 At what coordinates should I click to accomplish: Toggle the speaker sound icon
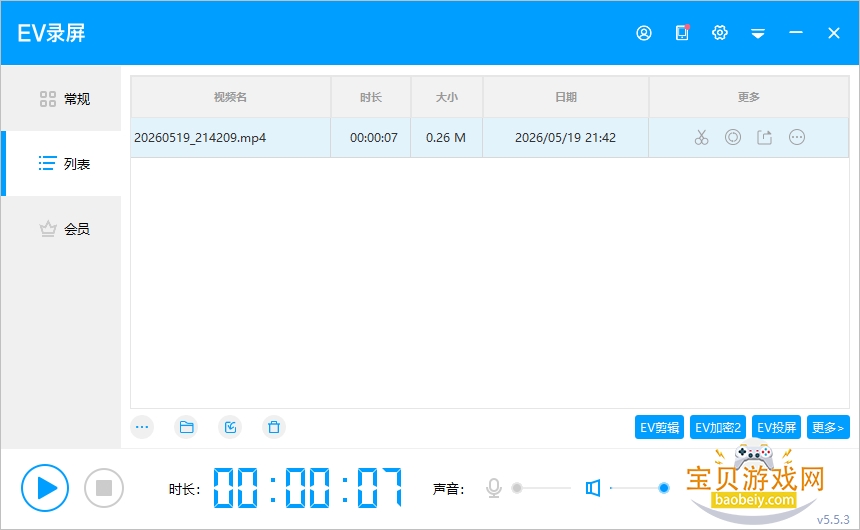[x=593, y=488]
